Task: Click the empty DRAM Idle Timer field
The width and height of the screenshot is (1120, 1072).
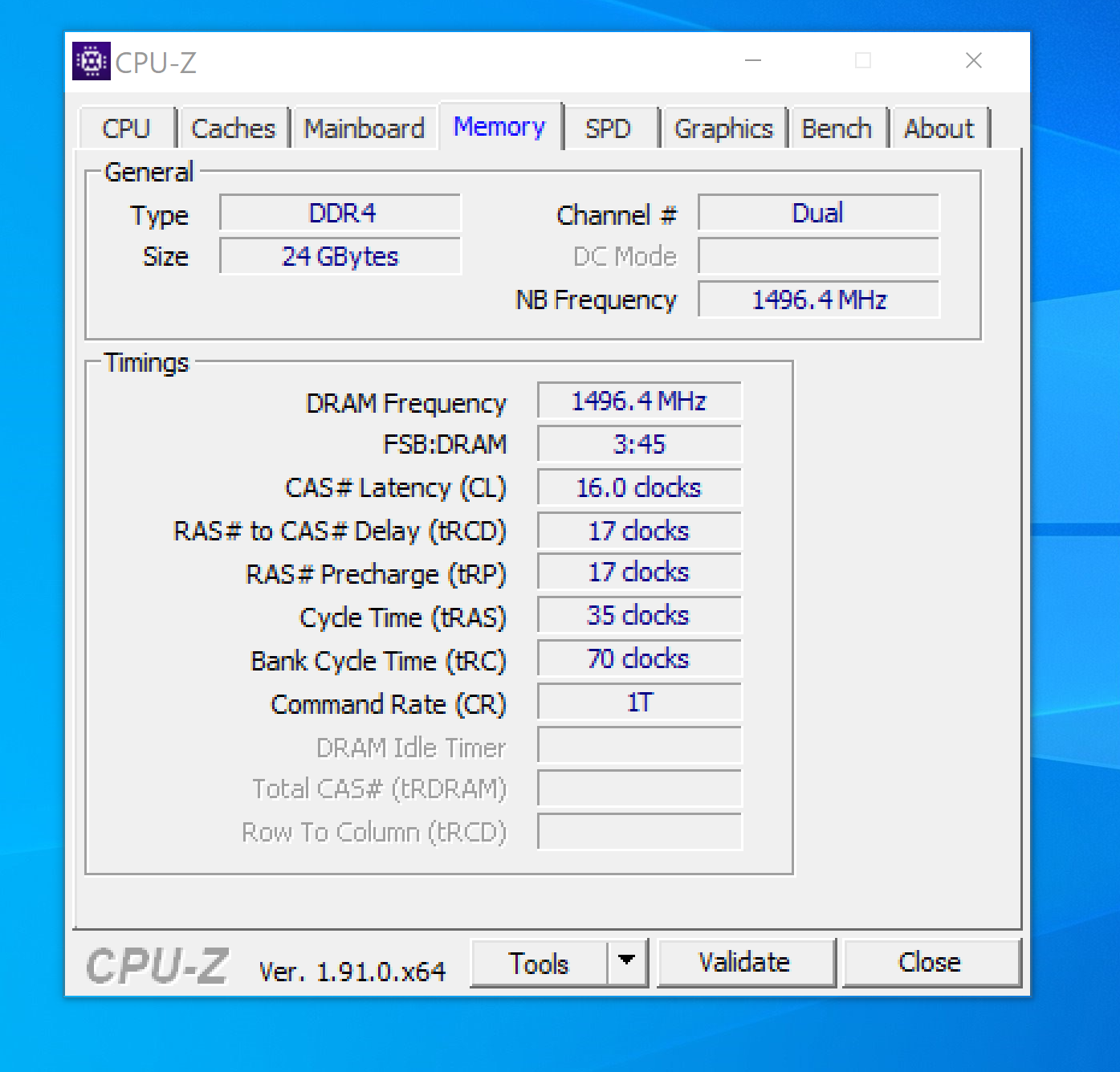Action: coord(639,746)
